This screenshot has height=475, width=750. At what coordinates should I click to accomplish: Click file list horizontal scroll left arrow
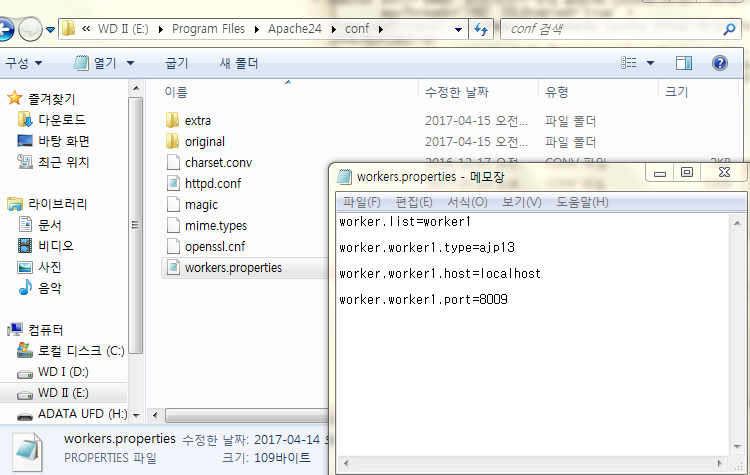154,415
